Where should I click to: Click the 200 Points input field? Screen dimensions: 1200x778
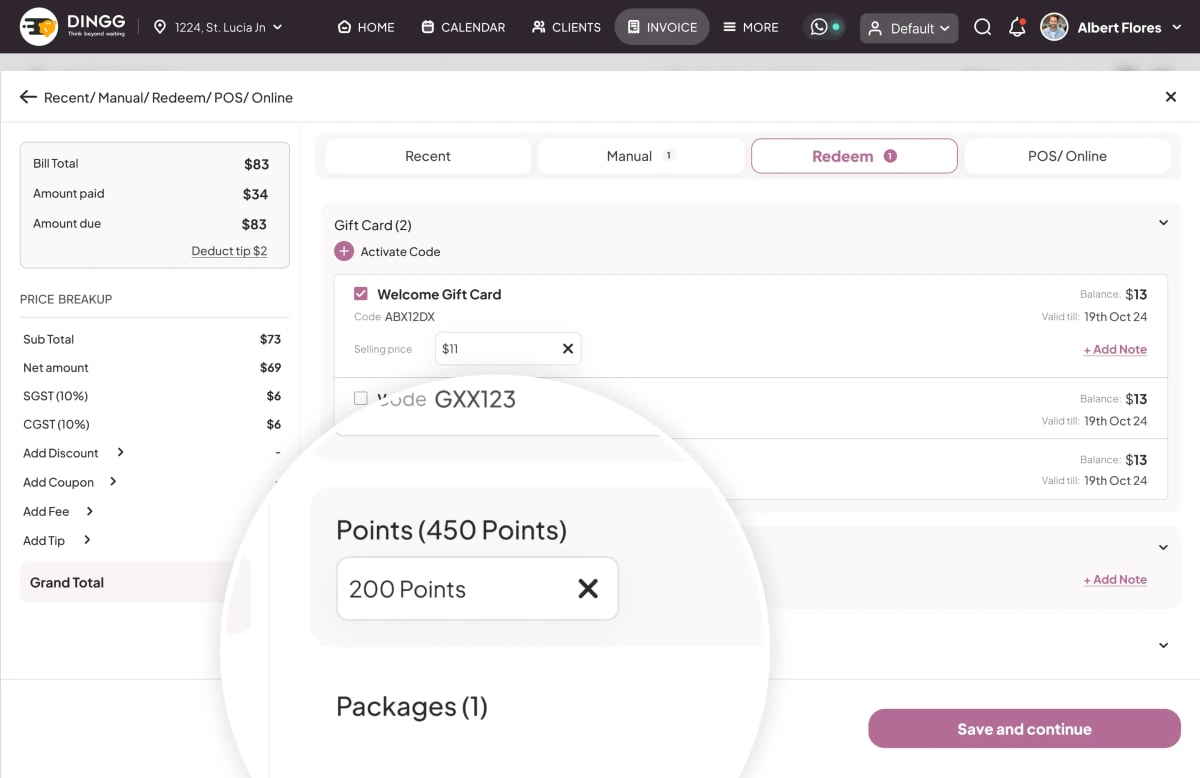(477, 589)
